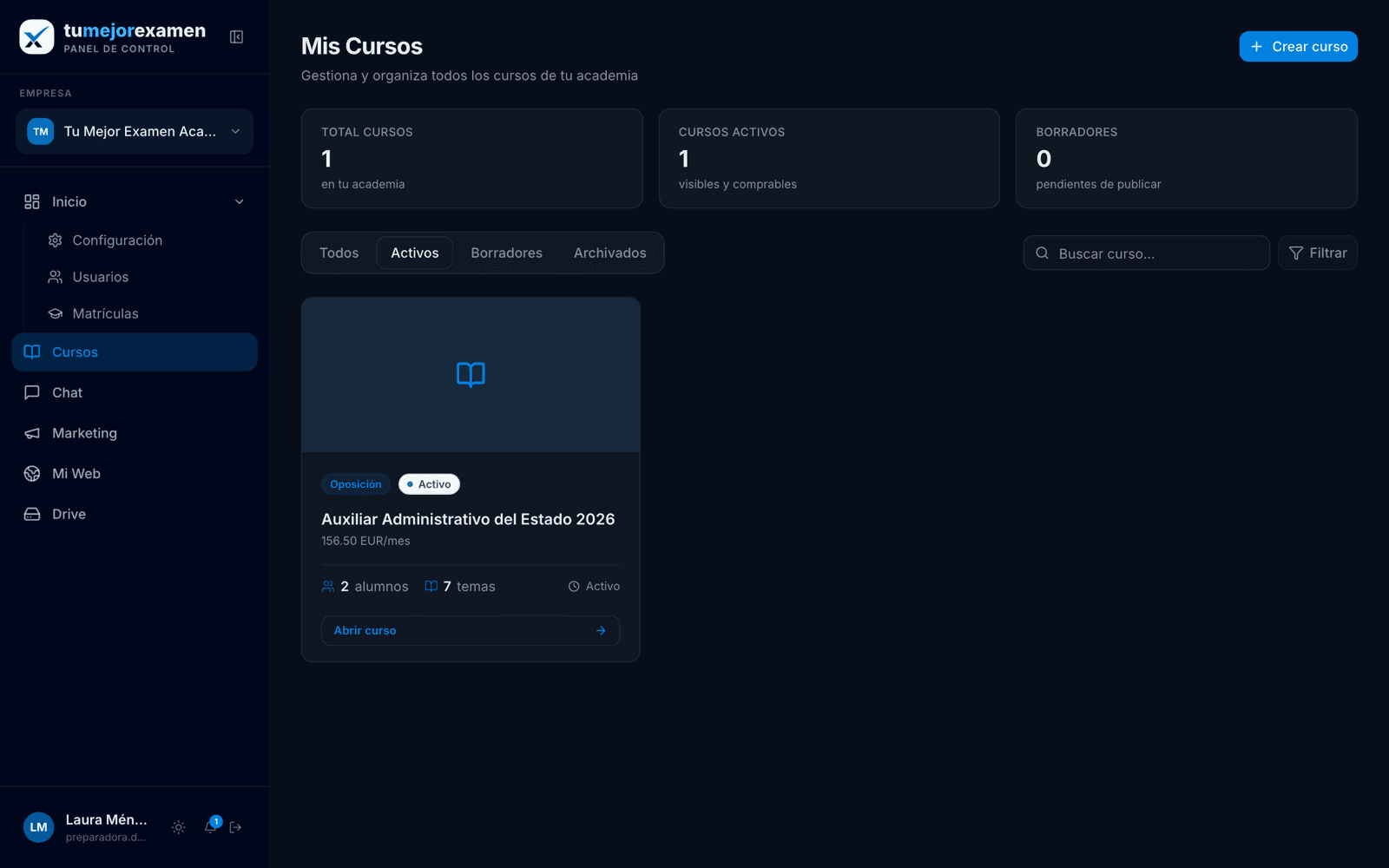This screenshot has height=868, width=1389.
Task: Click the LM user avatar
Action: (38, 827)
